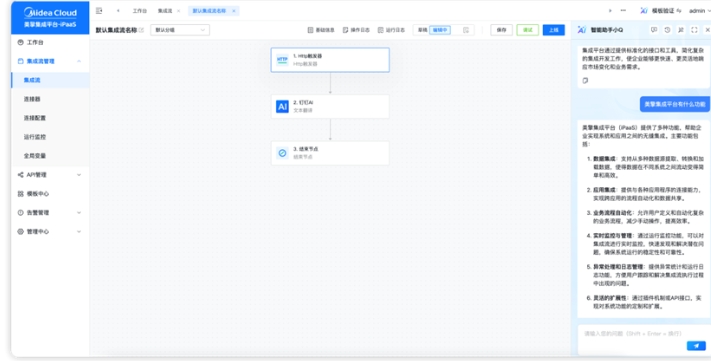Open 操作日志 log
The width and height of the screenshot is (711, 361).
tap(356, 30)
